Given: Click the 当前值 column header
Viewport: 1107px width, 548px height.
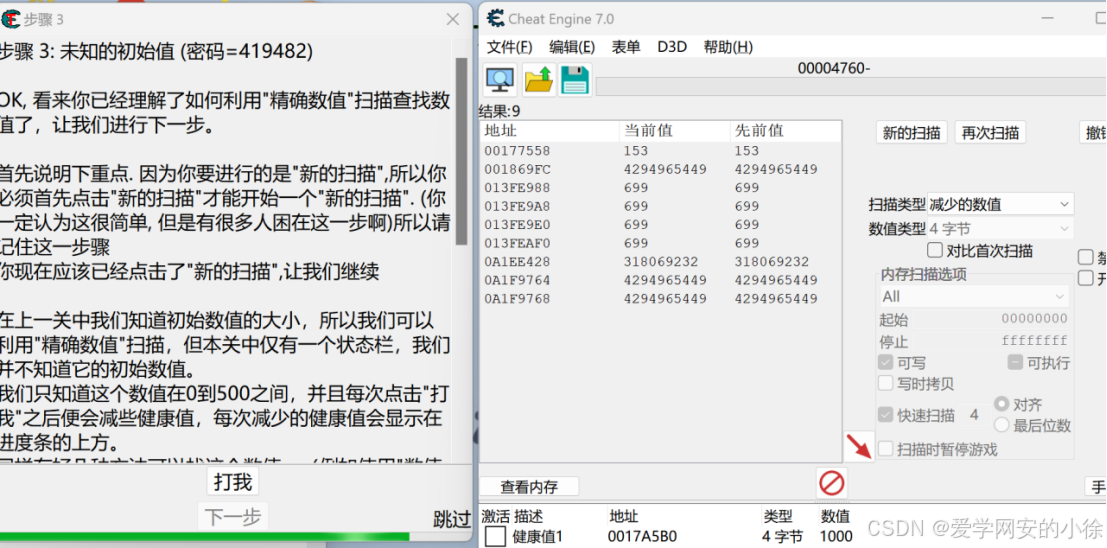Looking at the screenshot, I should pos(674,131).
